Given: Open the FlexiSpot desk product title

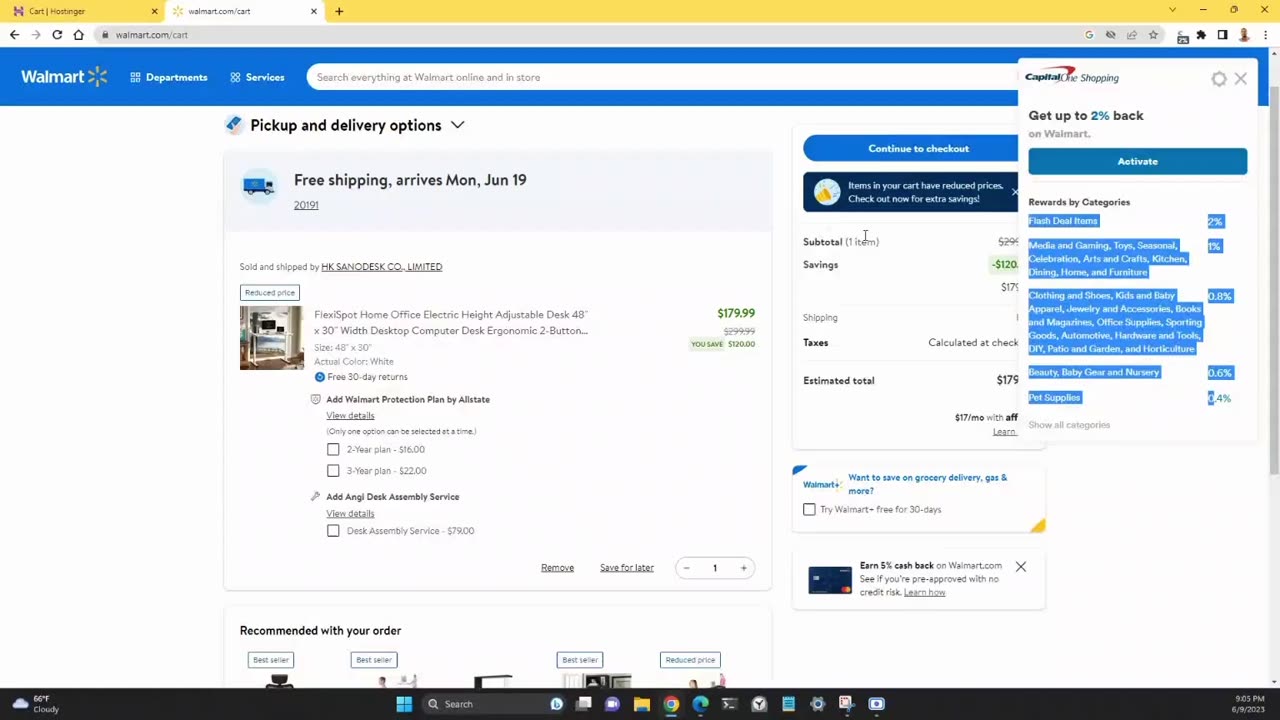Looking at the screenshot, I should (451, 323).
